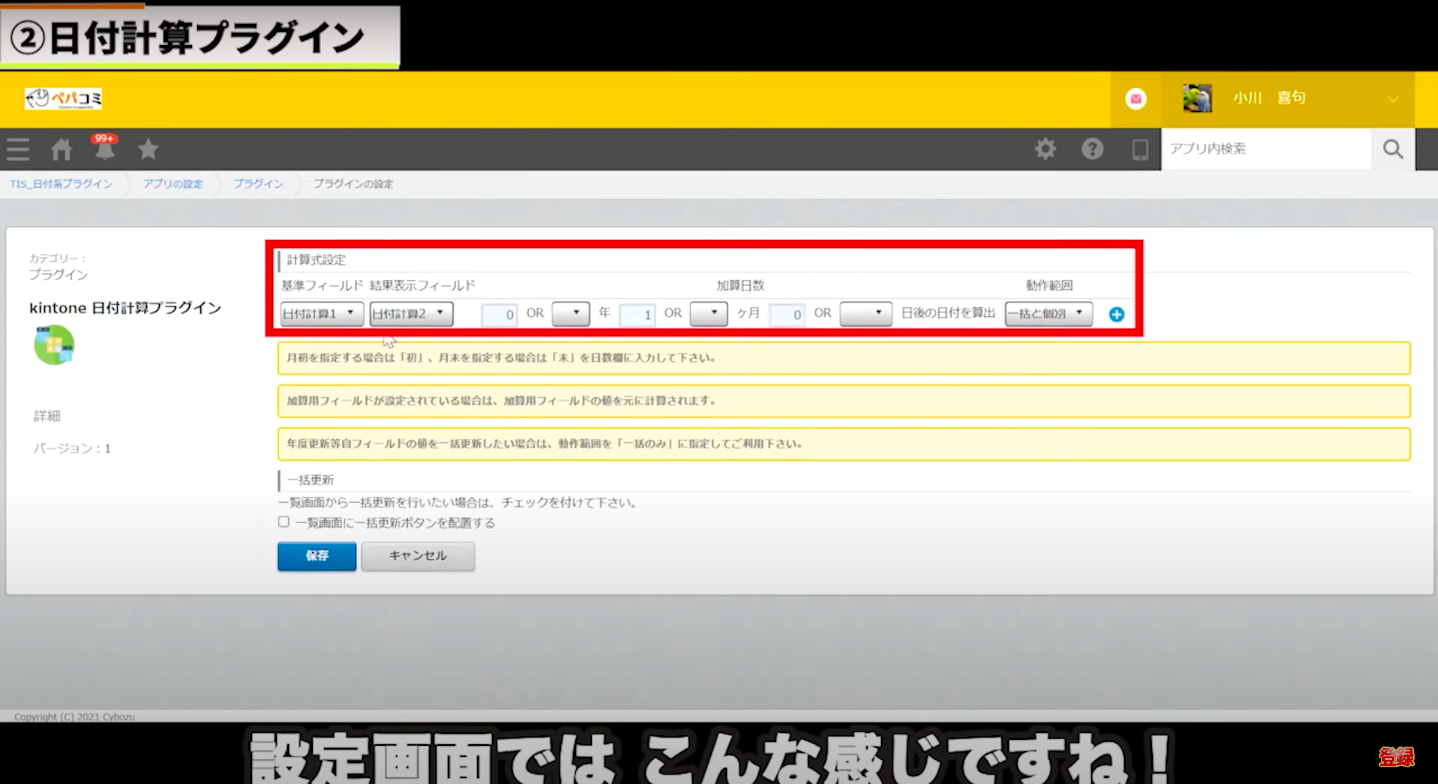Navigate to アプリの設定 breadcrumb

(172, 184)
